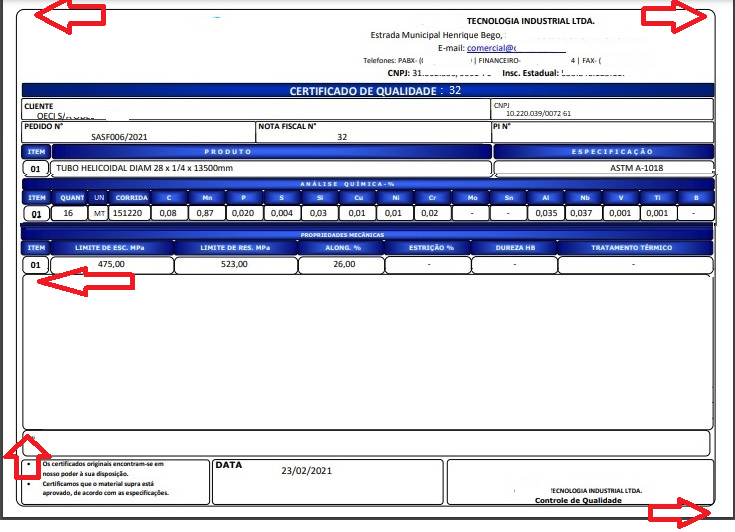Viewport: 735px width, 532px height.
Task: Select the carbon (C) value '0,08'
Action: 168,213
